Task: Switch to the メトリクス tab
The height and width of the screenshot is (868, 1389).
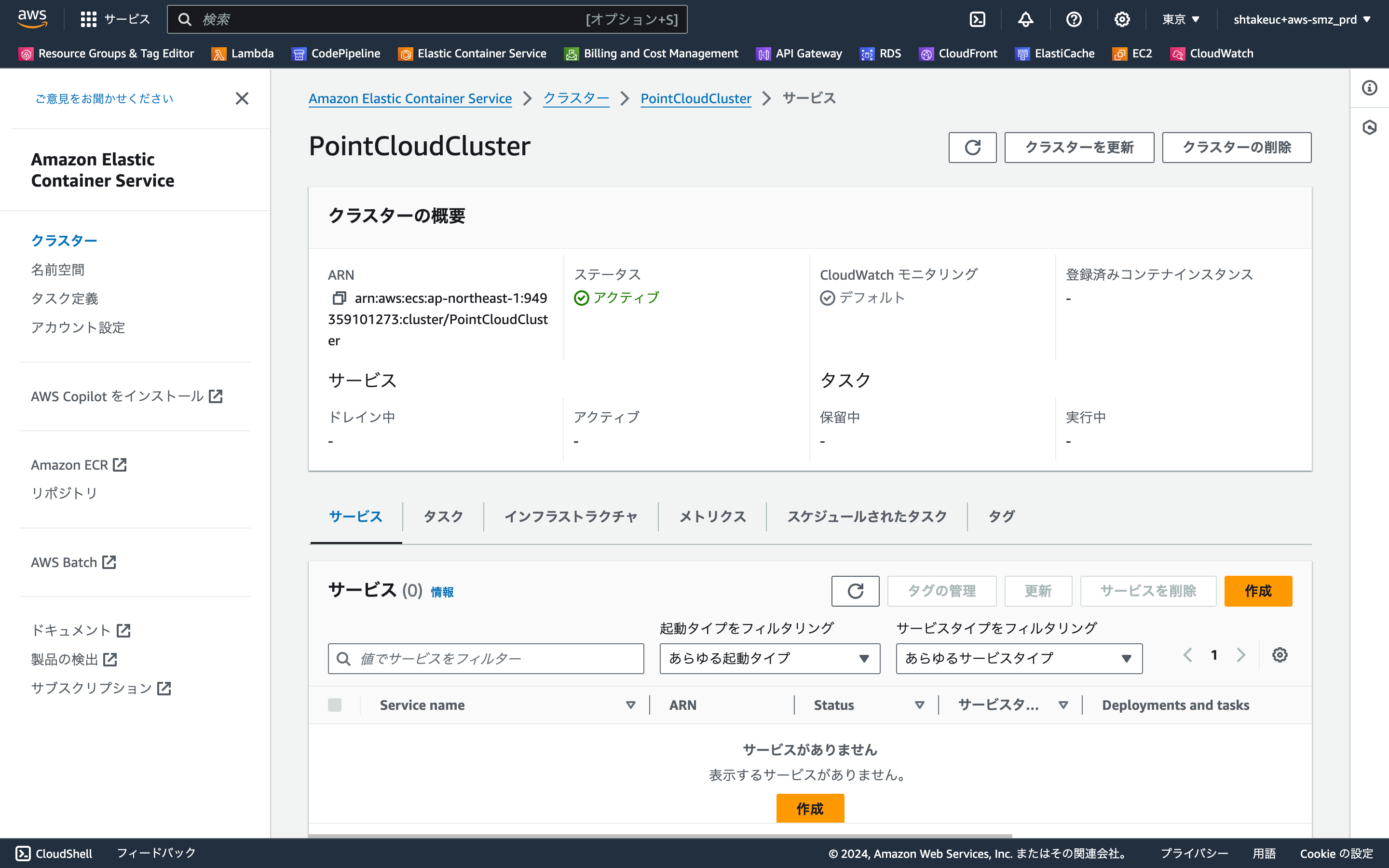Action: 712,516
